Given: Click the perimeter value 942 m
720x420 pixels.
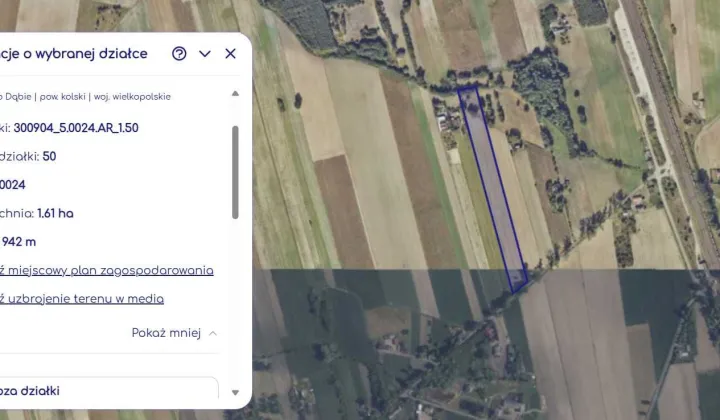Looking at the screenshot, I should pos(18,242).
